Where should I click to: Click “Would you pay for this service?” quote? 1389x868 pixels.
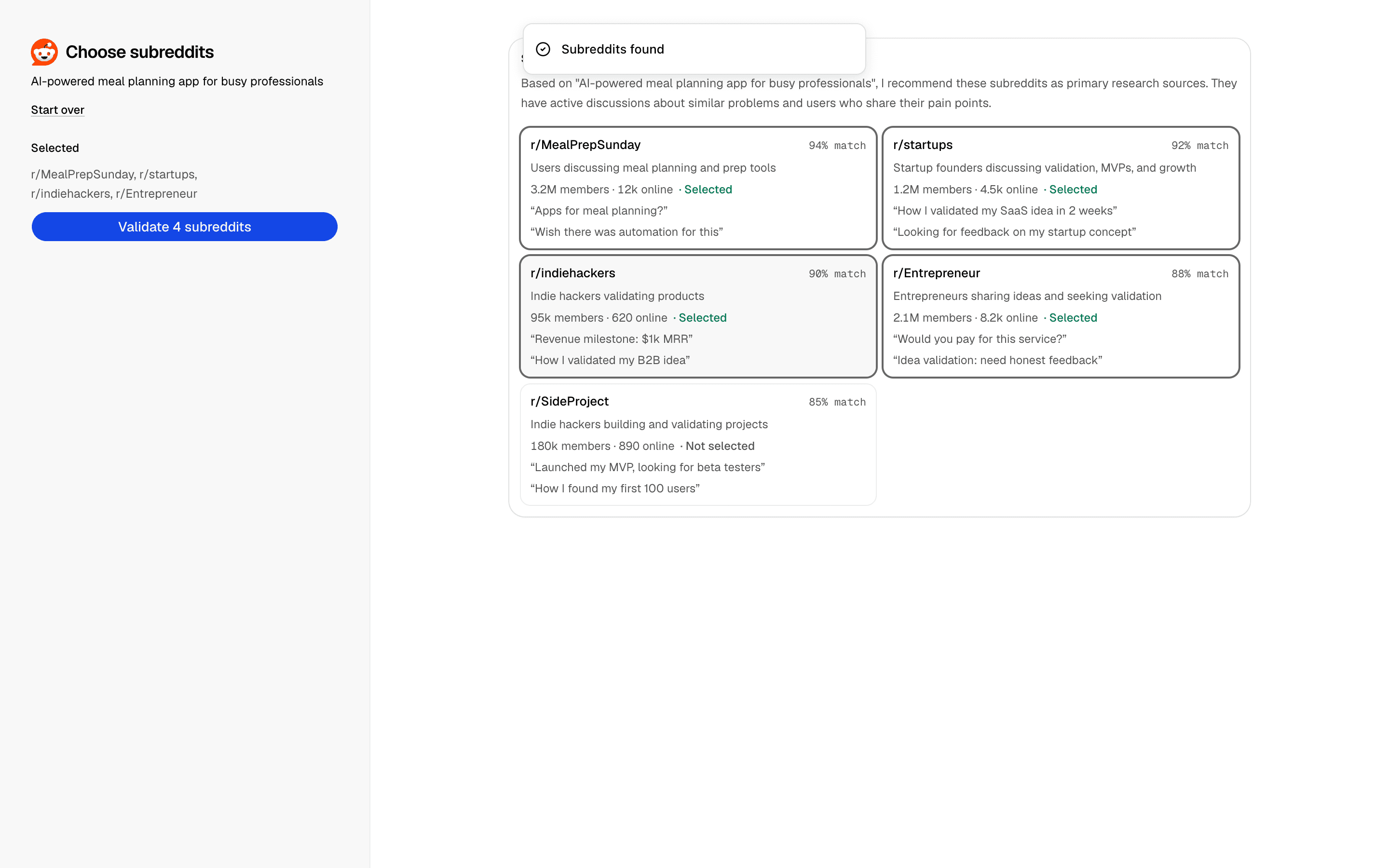[979, 339]
